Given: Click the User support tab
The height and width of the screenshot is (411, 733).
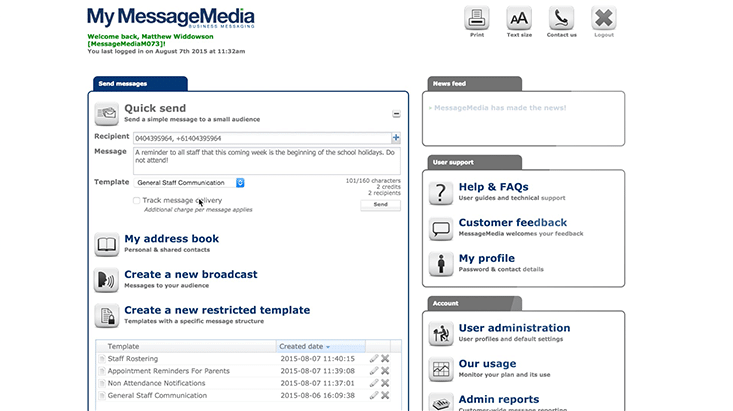Looking at the screenshot, I should (474, 162).
